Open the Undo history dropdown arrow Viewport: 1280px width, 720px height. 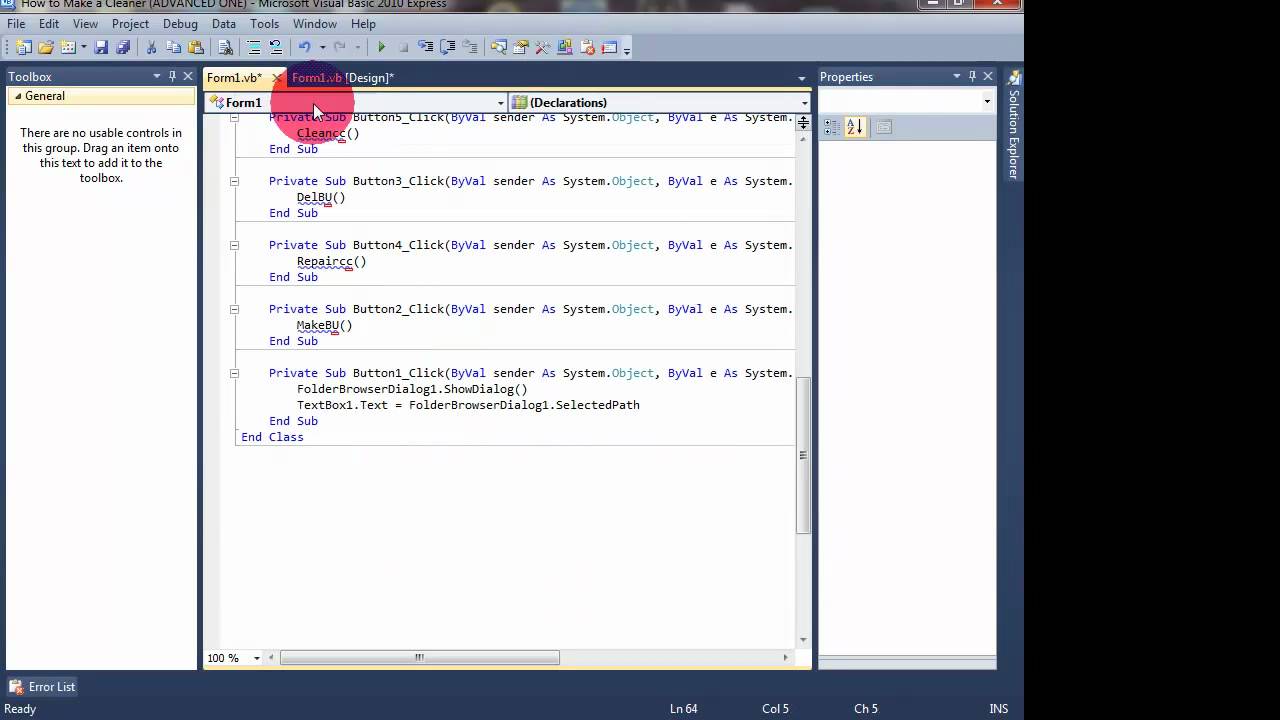click(x=322, y=47)
